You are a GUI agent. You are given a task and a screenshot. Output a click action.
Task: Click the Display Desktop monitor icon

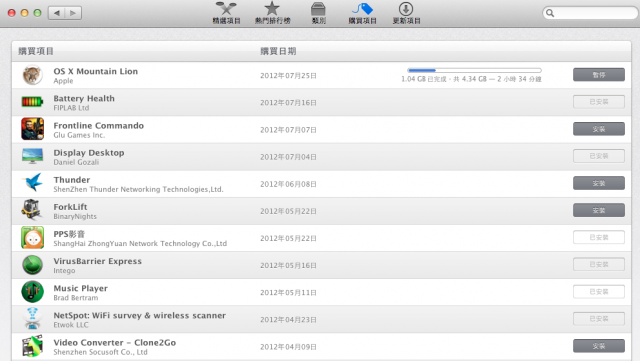click(x=32, y=156)
